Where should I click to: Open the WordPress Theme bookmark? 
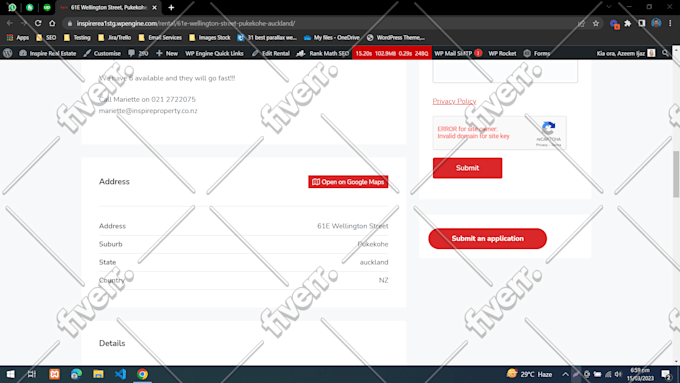tap(396, 38)
